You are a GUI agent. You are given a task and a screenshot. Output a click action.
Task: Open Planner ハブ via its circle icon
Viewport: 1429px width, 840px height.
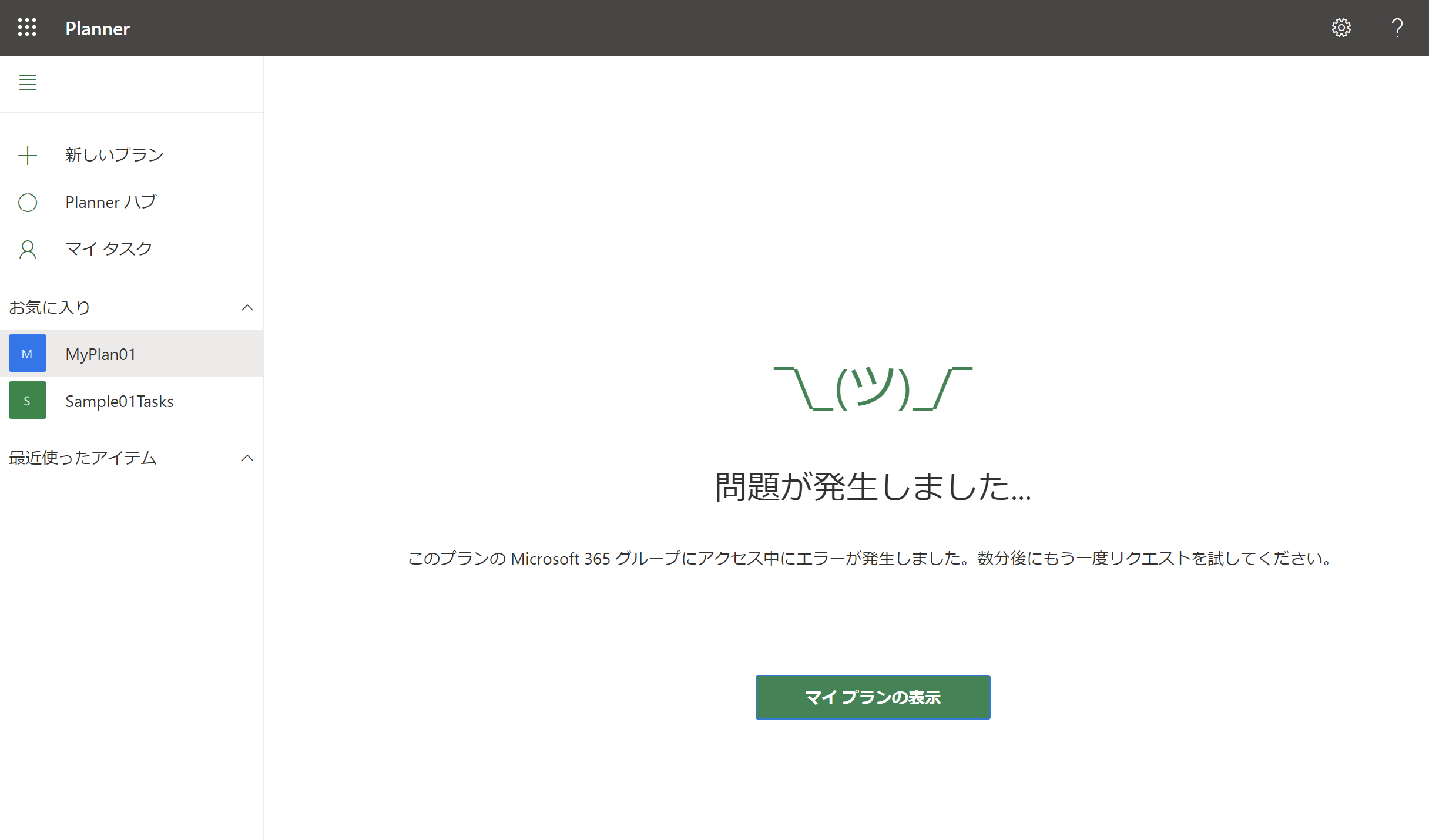27,202
